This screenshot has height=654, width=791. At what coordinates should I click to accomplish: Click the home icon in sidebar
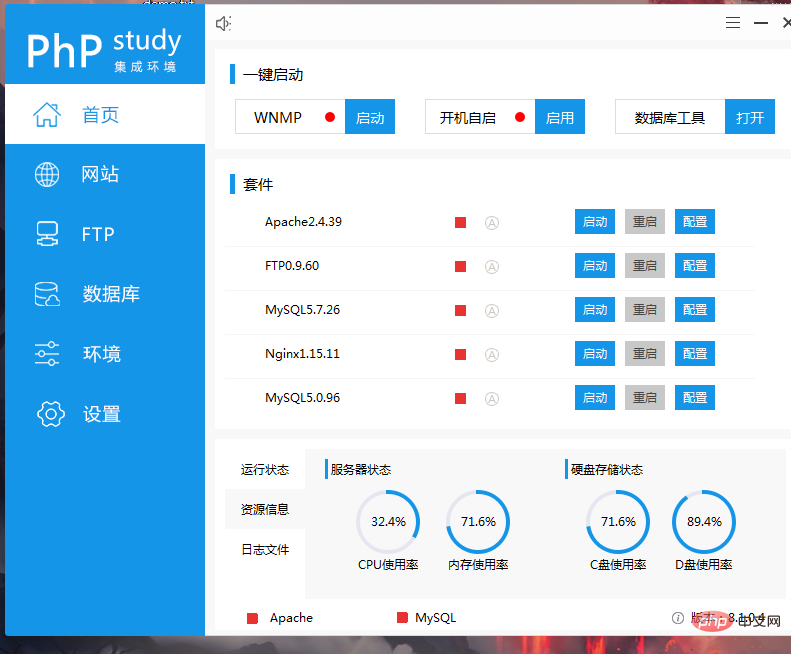pos(47,115)
